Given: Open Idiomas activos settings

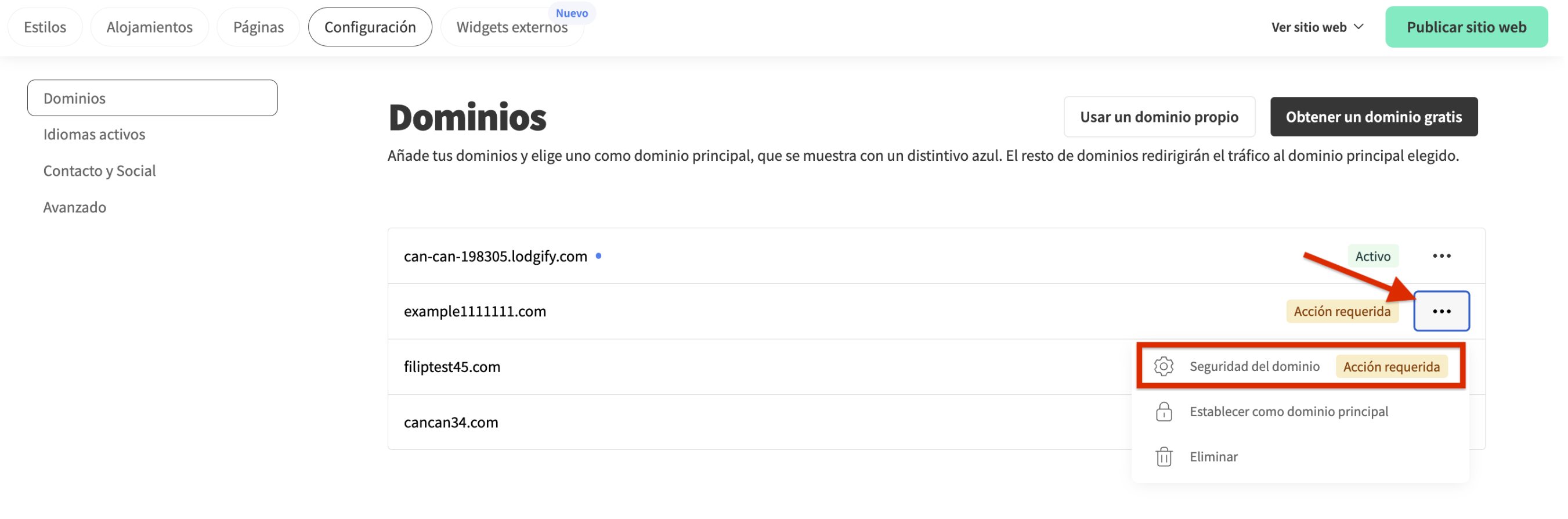Looking at the screenshot, I should pos(94,134).
